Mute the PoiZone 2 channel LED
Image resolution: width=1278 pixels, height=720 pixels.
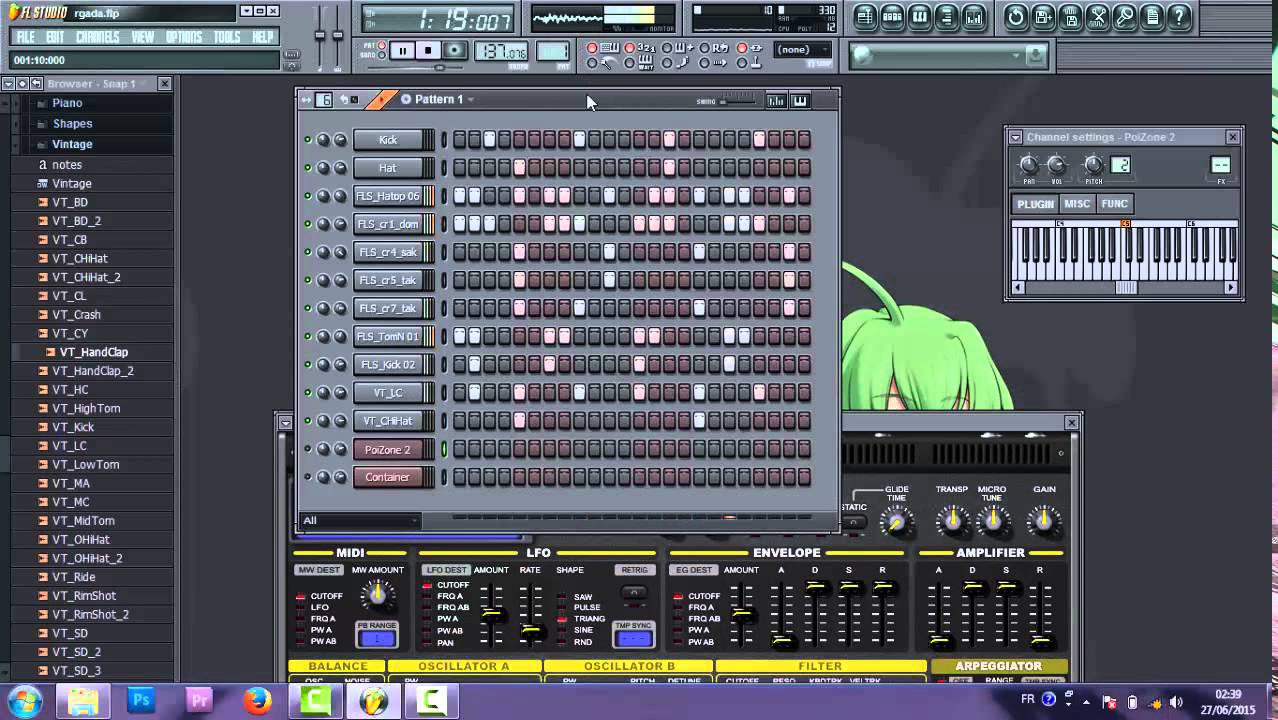[308, 450]
